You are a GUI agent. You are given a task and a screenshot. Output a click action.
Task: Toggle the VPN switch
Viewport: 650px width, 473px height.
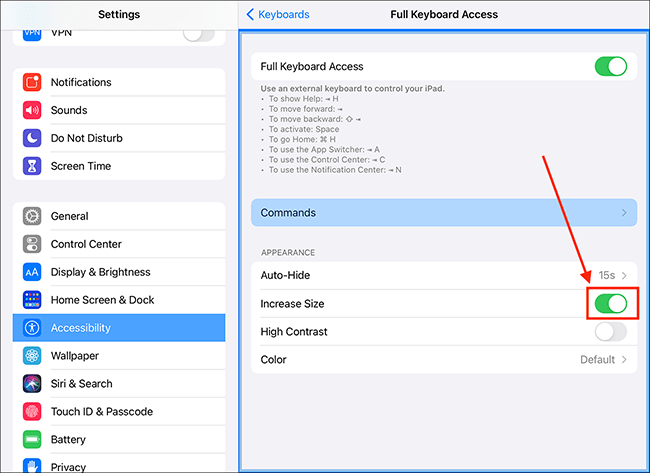199,34
